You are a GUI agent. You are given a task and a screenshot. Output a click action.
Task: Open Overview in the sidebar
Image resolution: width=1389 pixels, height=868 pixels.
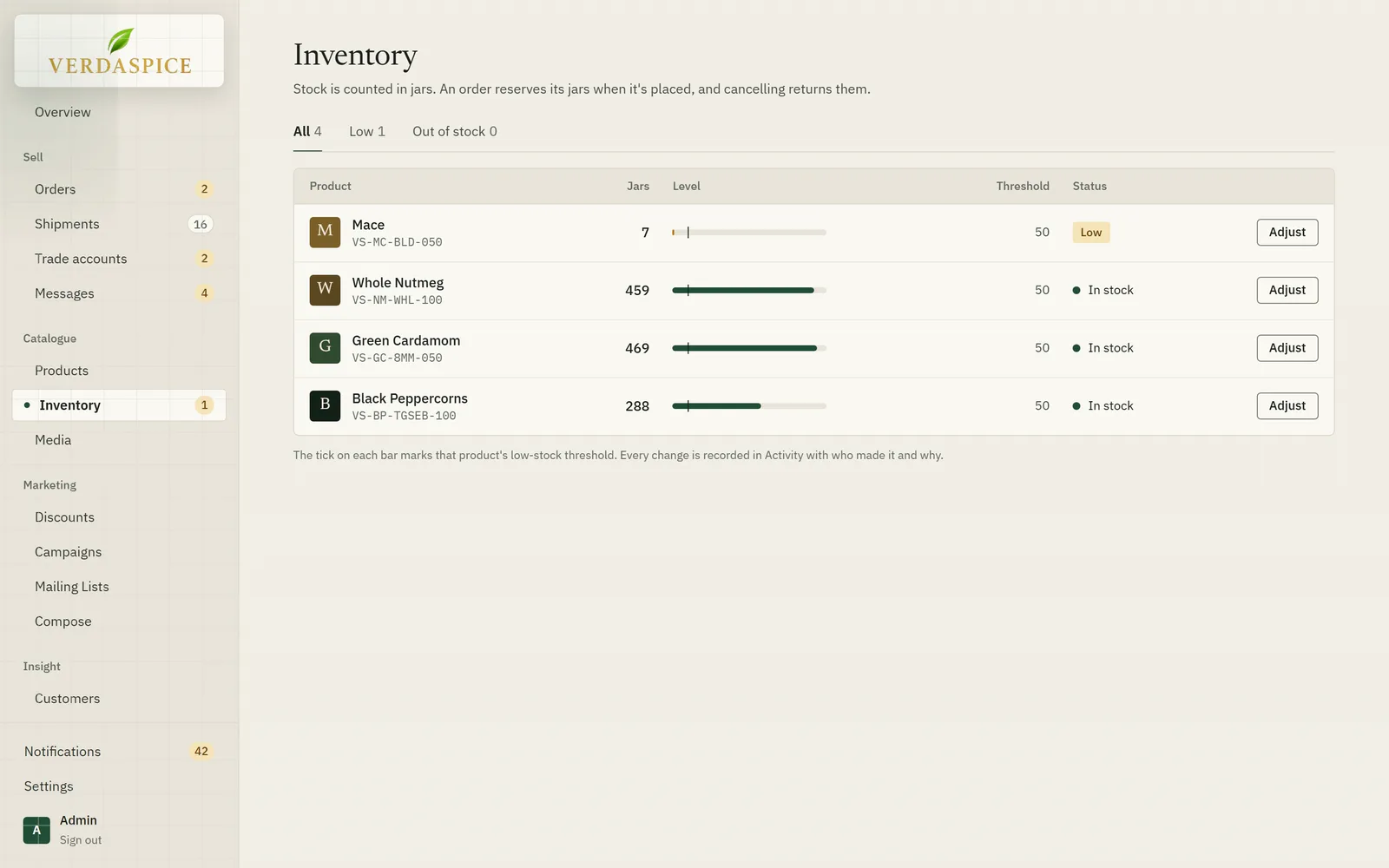(x=119, y=112)
